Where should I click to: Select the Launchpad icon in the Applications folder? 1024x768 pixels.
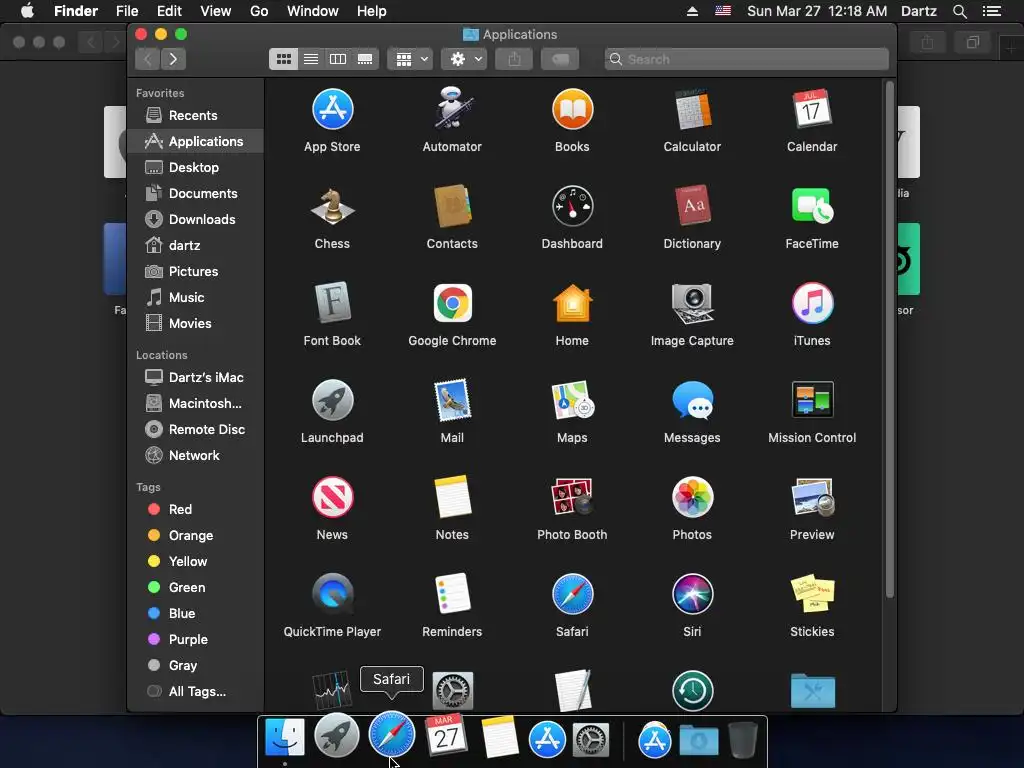coord(332,400)
